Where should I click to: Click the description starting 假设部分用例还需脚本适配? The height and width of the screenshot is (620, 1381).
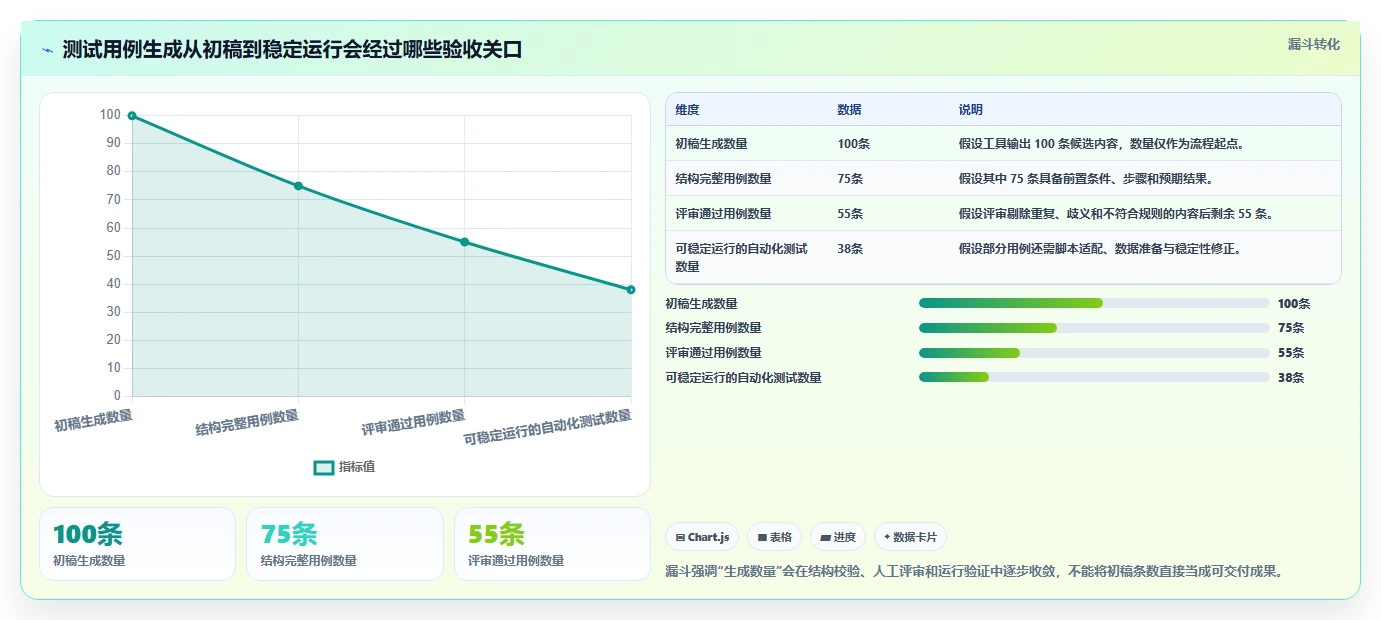tap(1100, 249)
